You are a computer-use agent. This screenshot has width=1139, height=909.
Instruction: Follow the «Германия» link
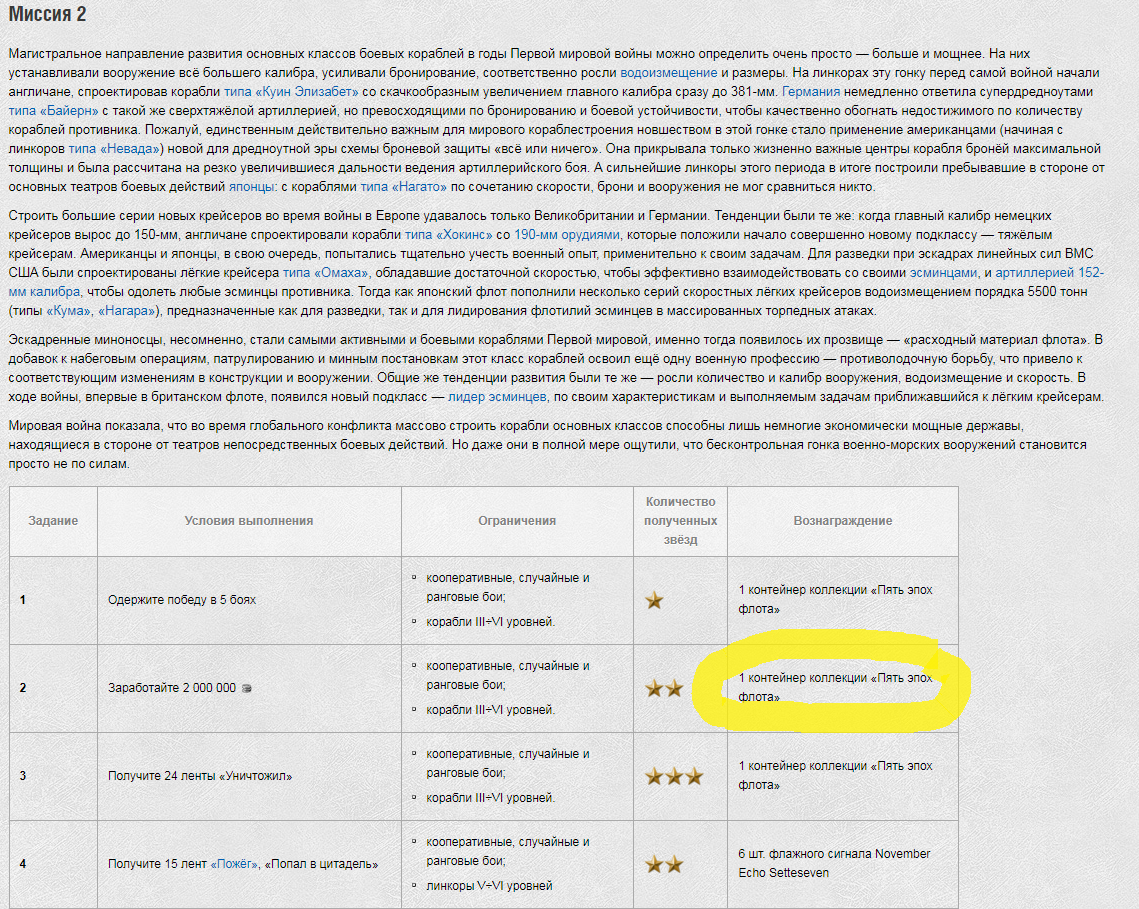(811, 92)
